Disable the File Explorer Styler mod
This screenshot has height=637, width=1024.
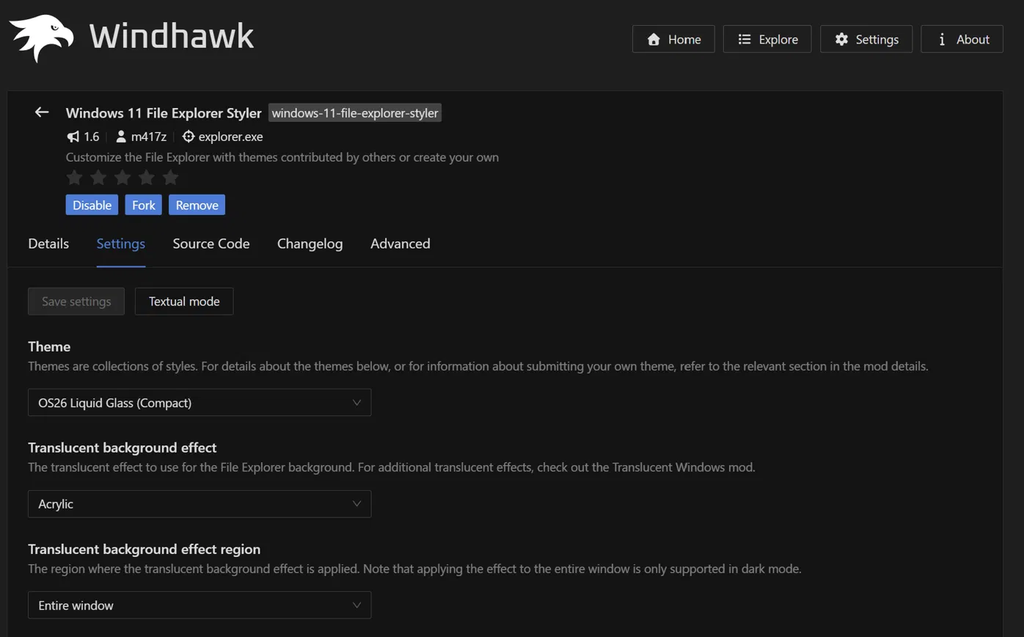pyautogui.click(x=92, y=205)
